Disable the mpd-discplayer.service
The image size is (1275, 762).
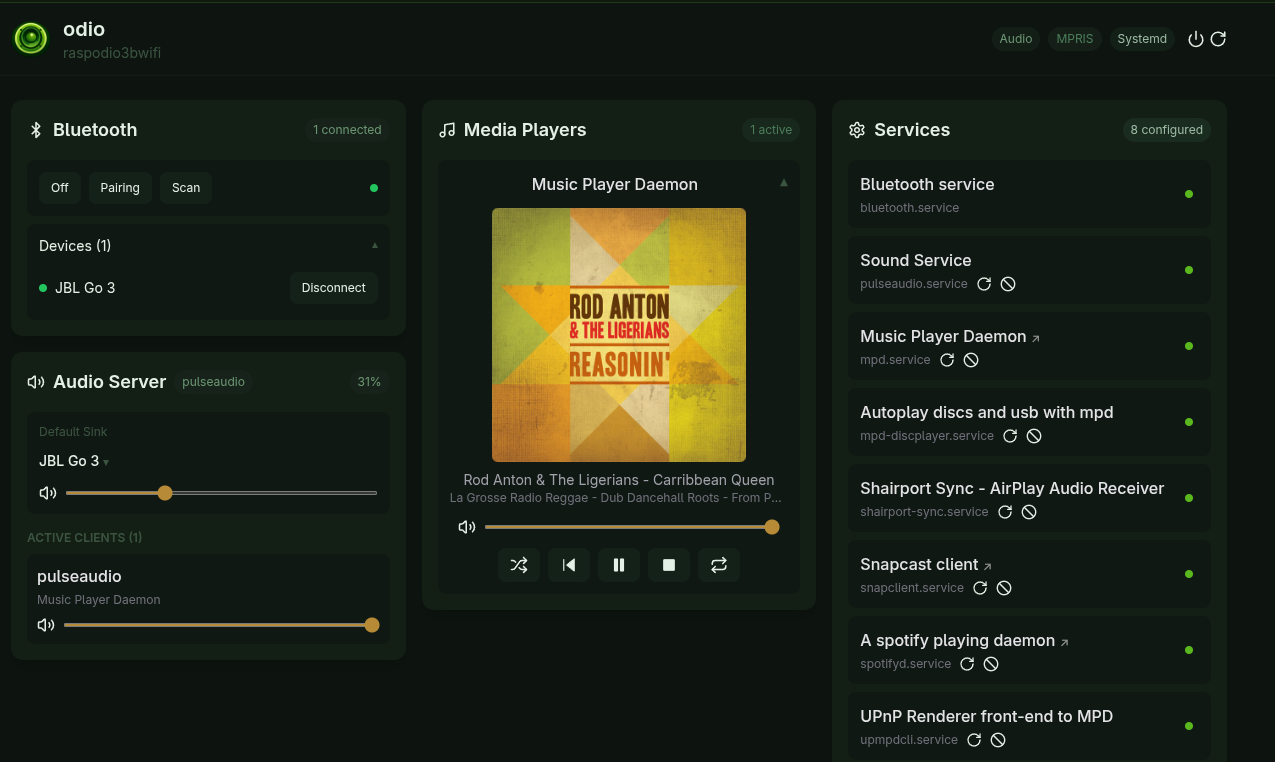click(1034, 436)
